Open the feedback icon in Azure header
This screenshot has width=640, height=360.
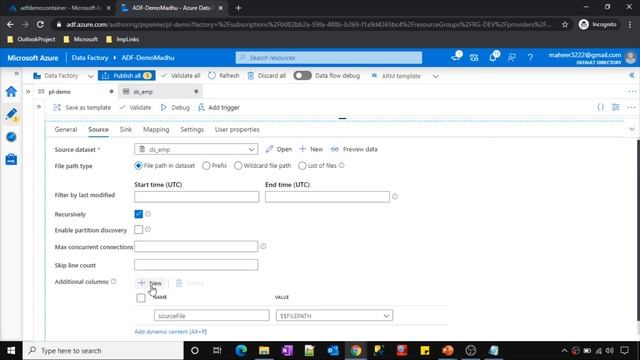[x=511, y=58]
